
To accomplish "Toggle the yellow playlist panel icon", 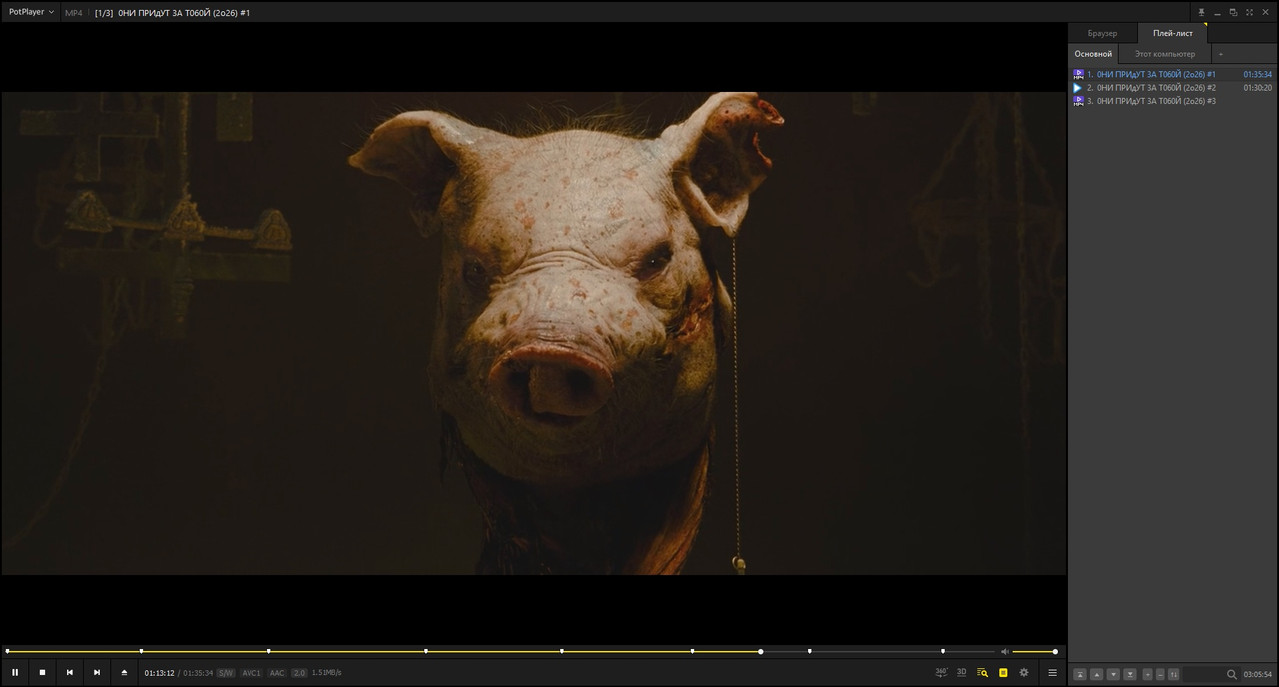I will click(1003, 673).
